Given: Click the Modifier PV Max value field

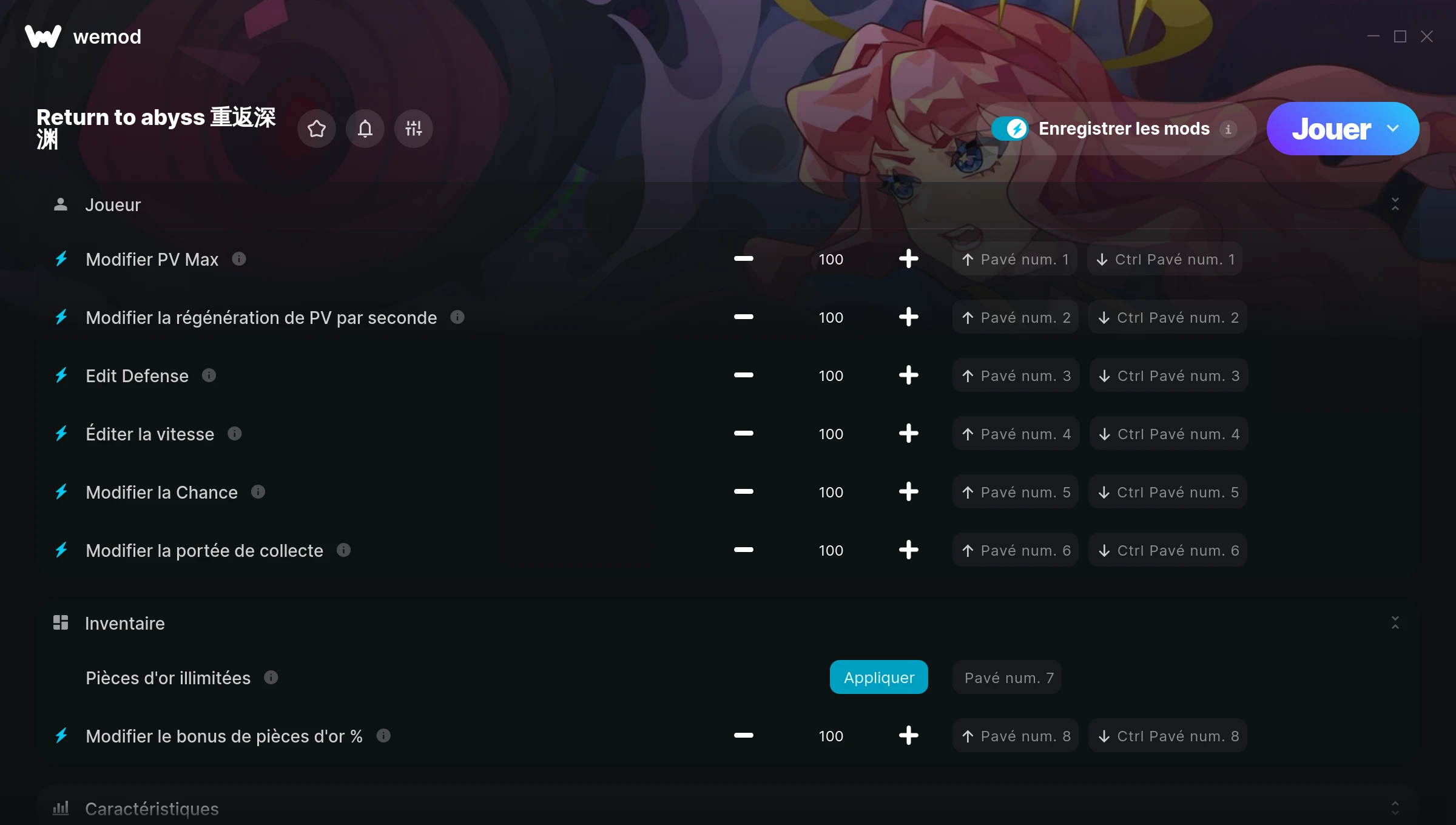Looking at the screenshot, I should [x=831, y=259].
